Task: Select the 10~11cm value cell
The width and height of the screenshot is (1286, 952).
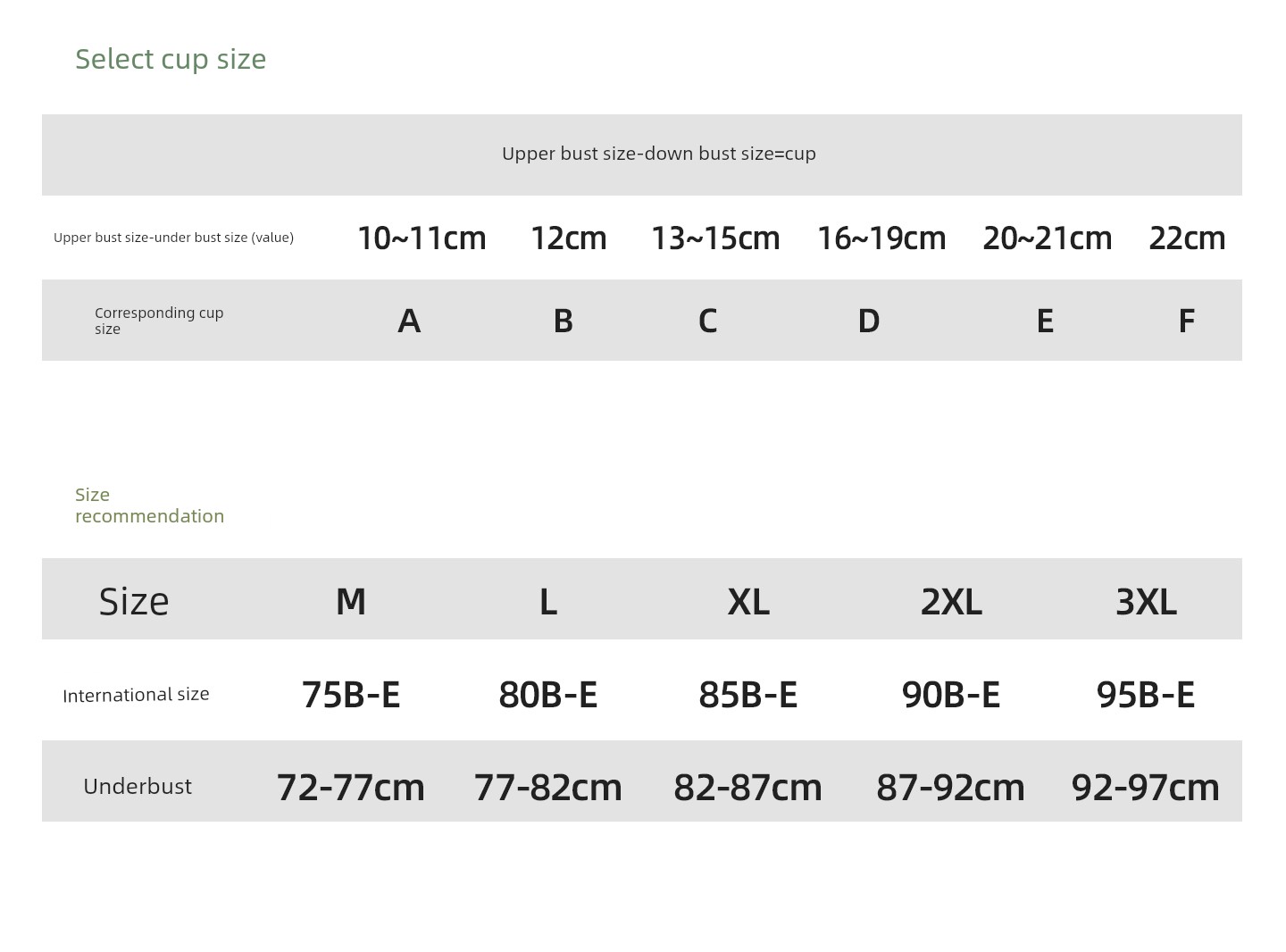Action: pyautogui.click(x=422, y=238)
